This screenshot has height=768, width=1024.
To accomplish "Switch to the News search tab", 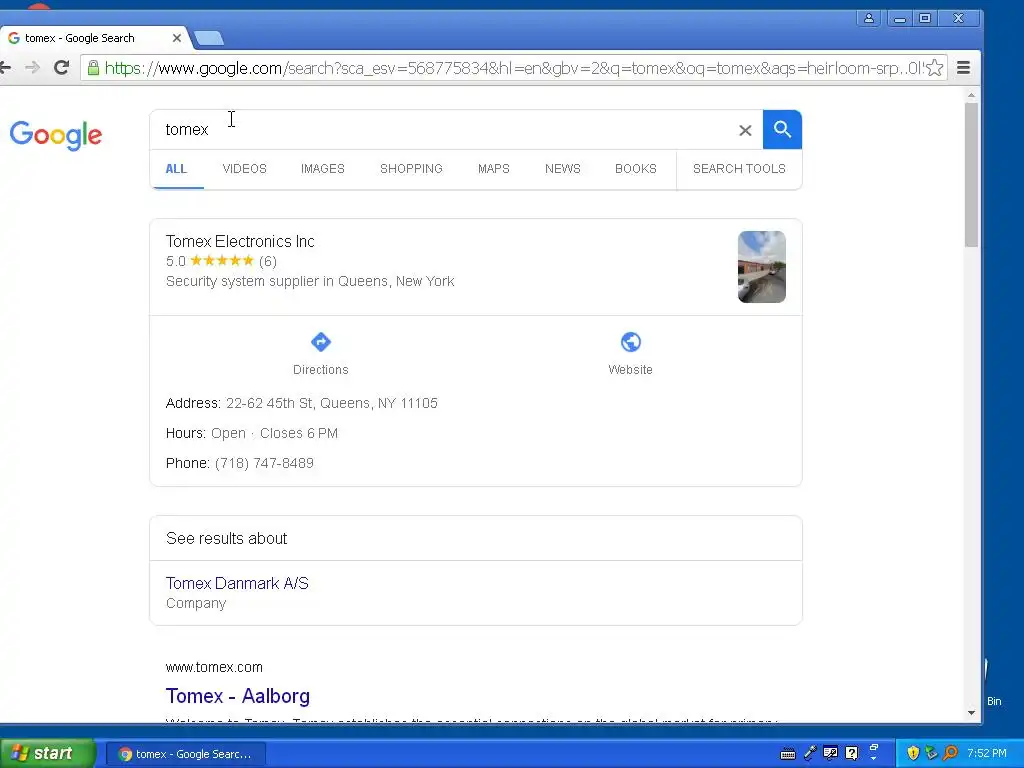I will coord(563,168).
